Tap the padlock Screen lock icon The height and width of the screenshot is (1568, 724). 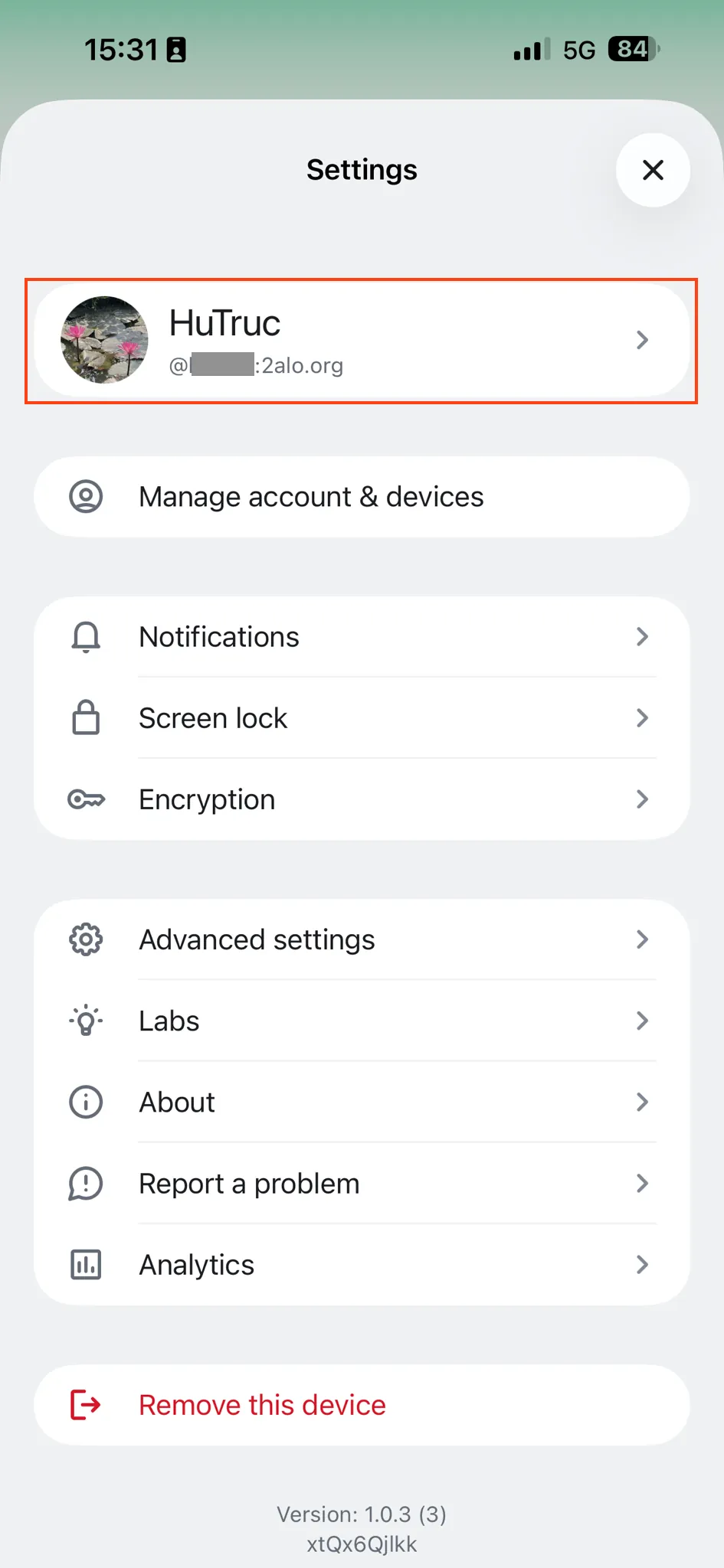pos(86,718)
